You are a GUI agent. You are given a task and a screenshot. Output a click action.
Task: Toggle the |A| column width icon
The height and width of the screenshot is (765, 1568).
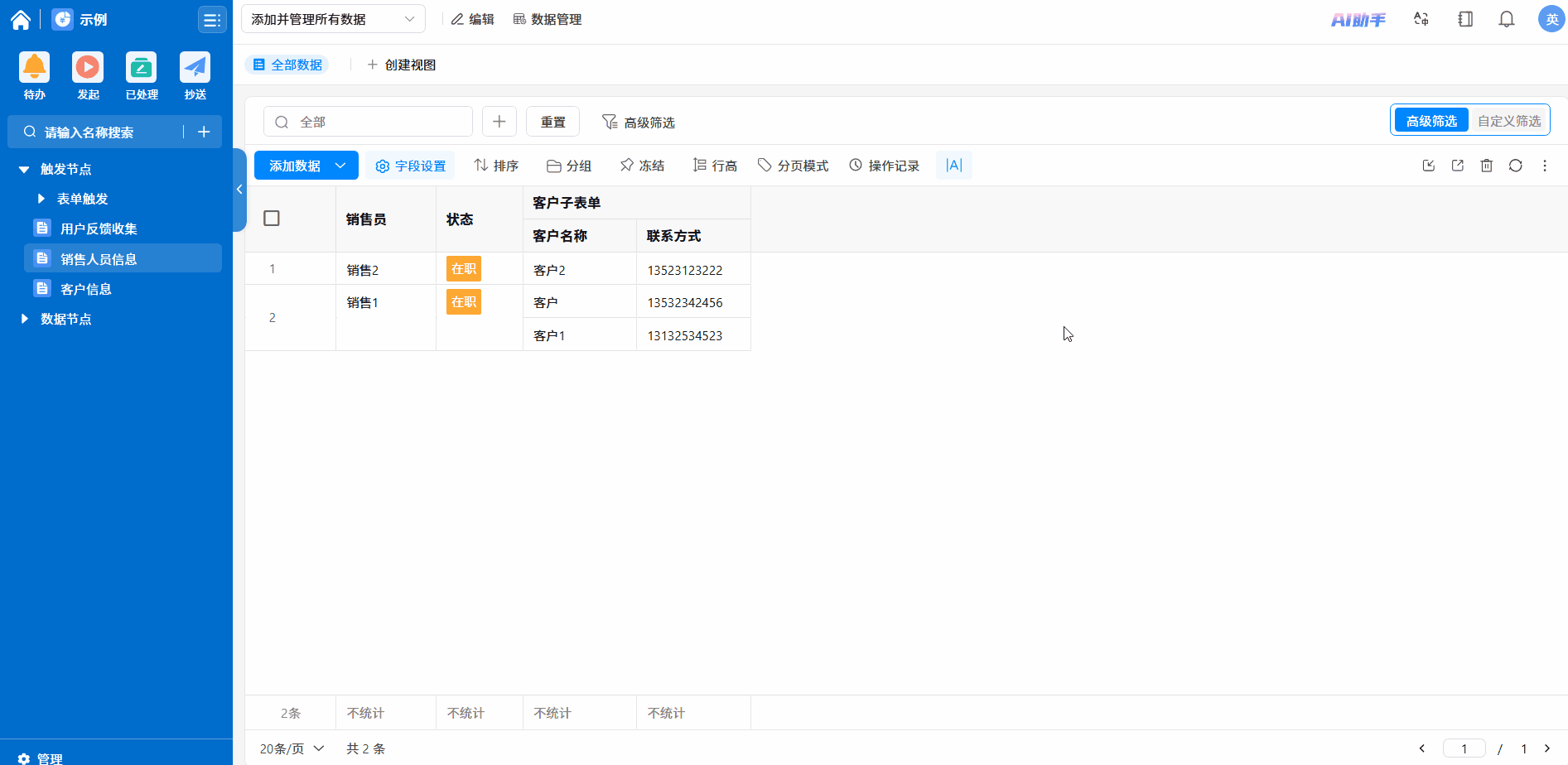954,166
